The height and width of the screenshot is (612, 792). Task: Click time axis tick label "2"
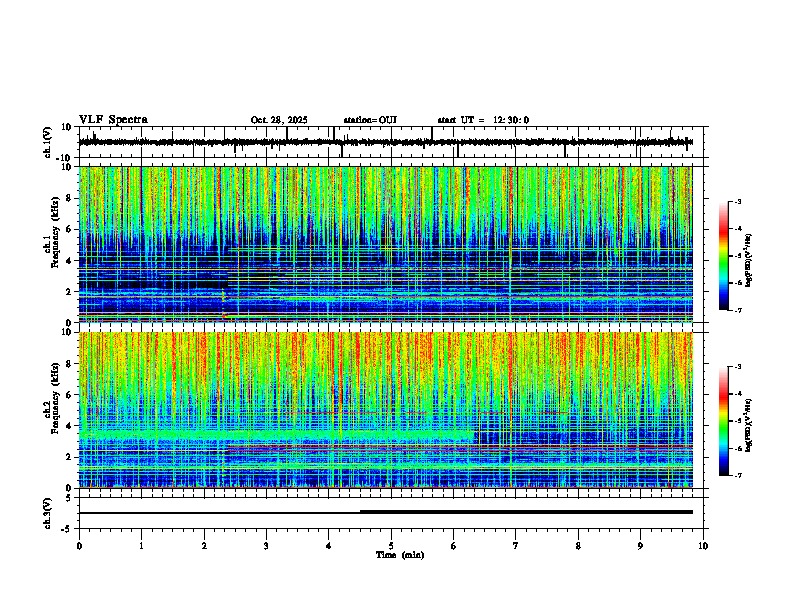pyautogui.click(x=204, y=546)
